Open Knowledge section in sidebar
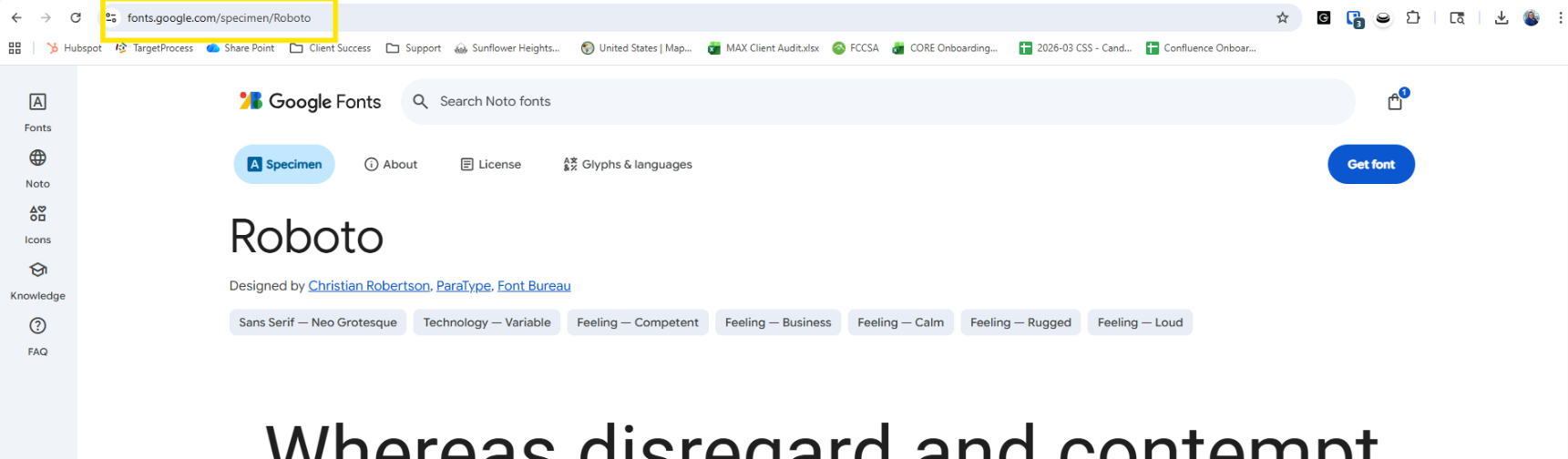Viewport: 1568px width, 459px height. coord(37,280)
